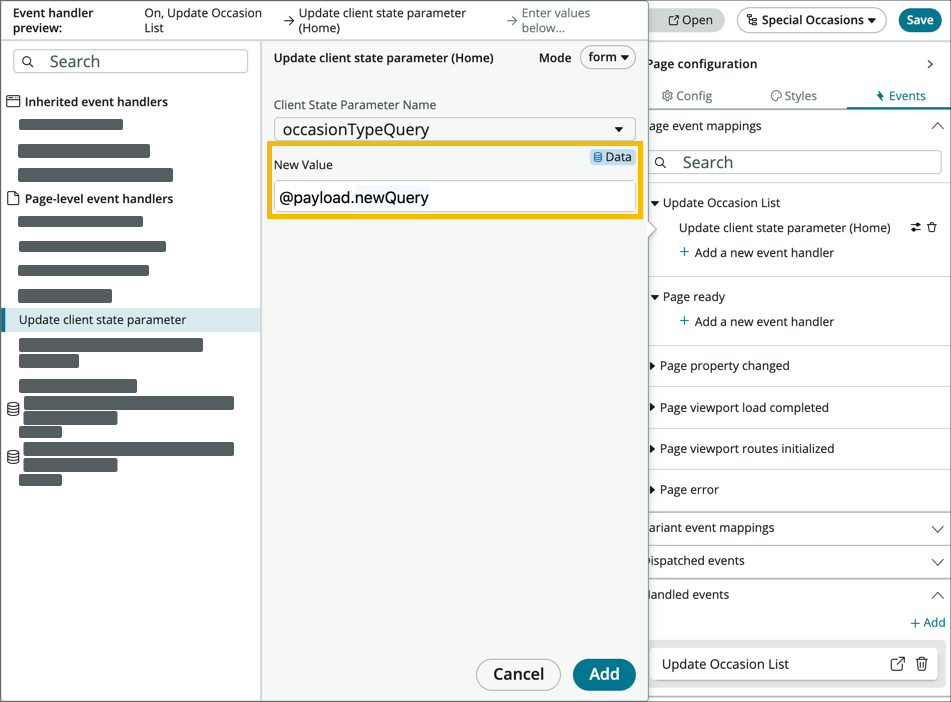Viewport: 951px width, 702px height.
Task: Switch to the Styles tab
Action: [x=794, y=95]
